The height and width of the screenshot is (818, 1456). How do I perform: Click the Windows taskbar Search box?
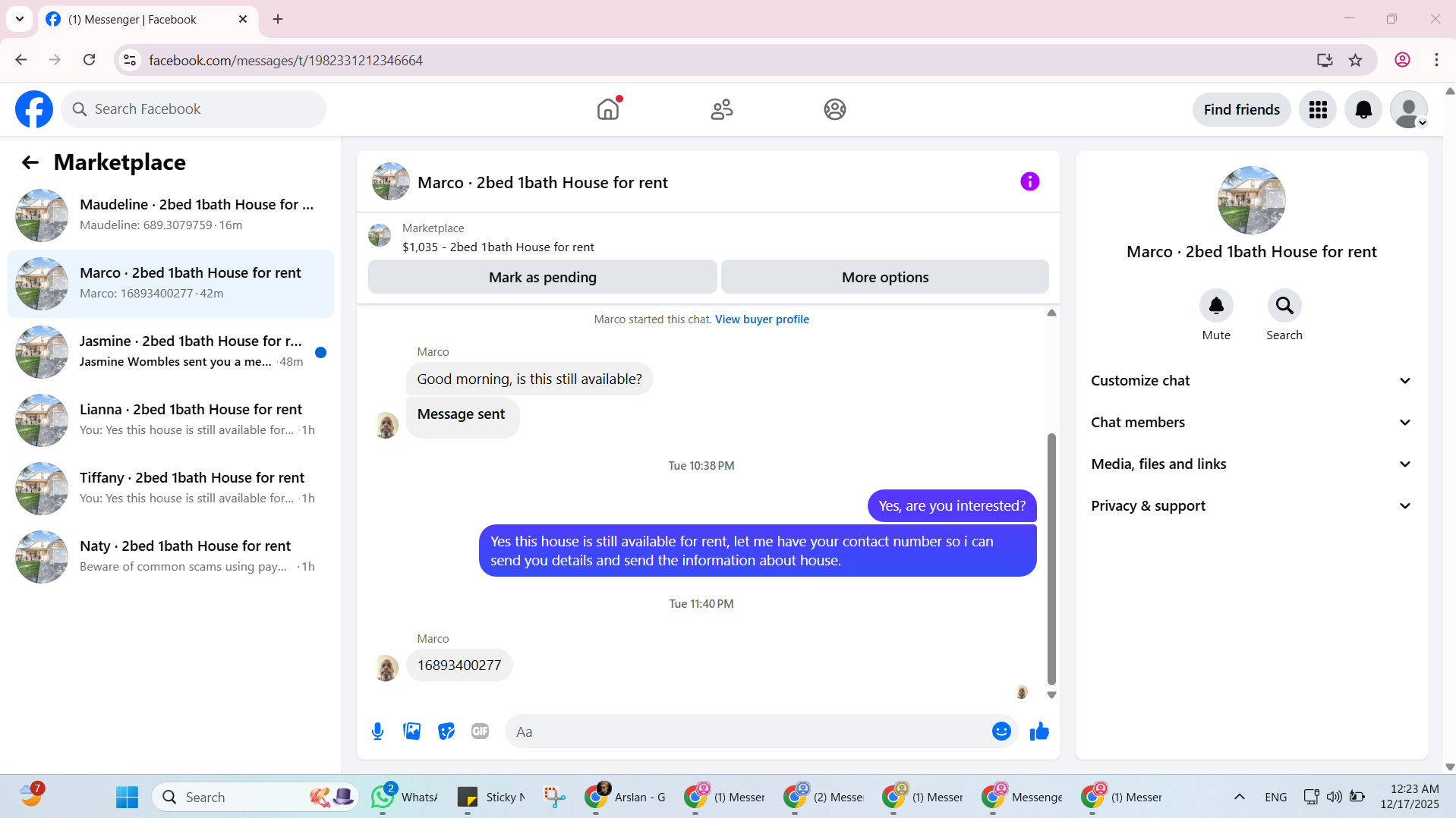(x=255, y=797)
